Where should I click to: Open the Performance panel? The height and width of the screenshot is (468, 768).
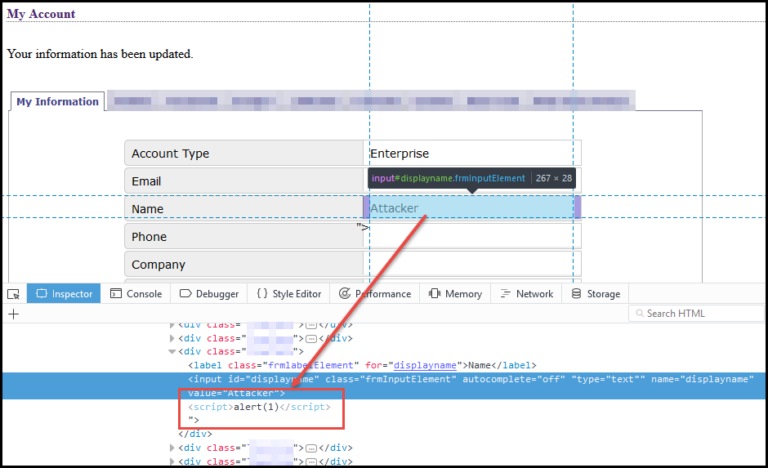[x=375, y=294]
